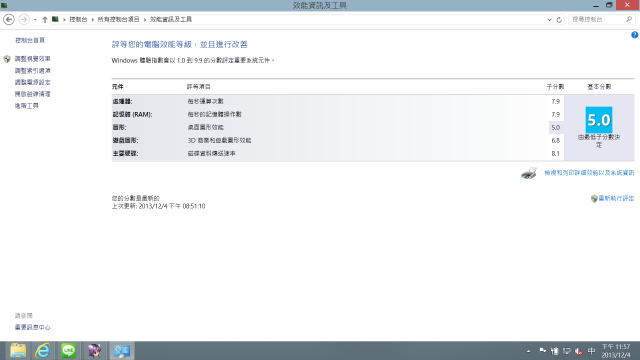Open the clock showing 下午 11:57
Image resolution: width=640 pixels, height=360 pixels.
tap(616, 351)
